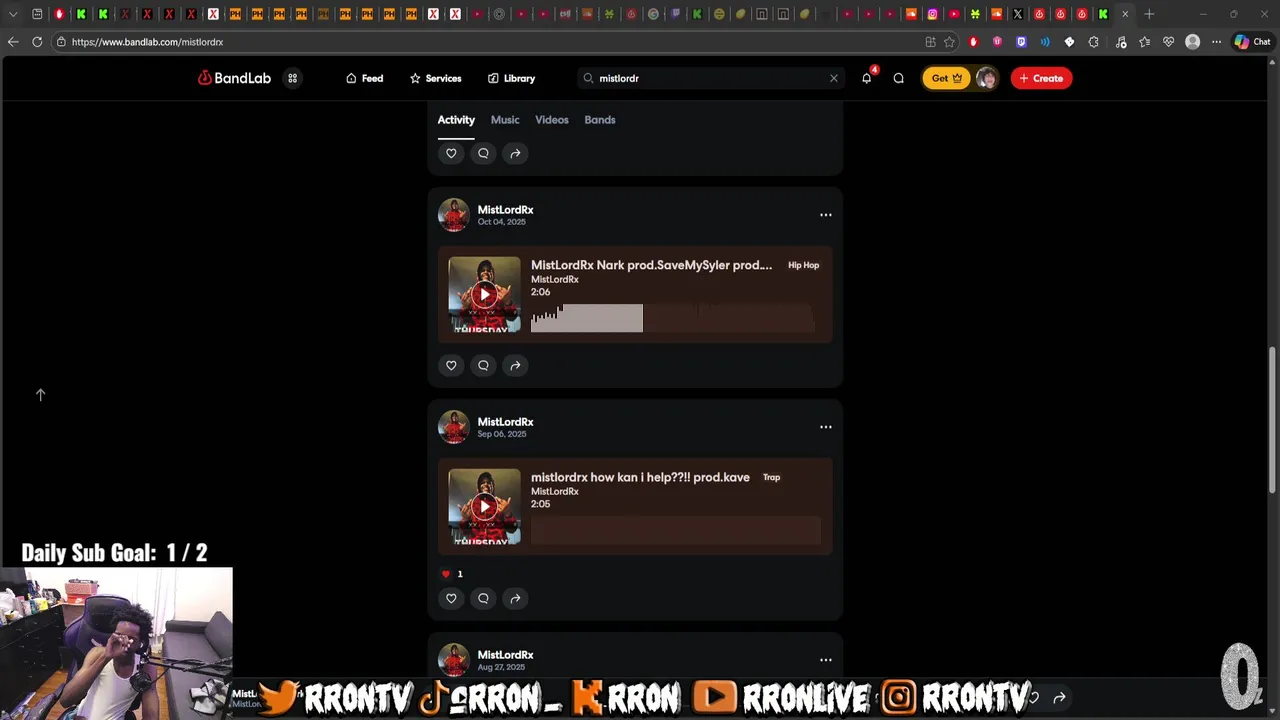Viewport: 1280px width, 720px height.
Task: Seek in the how kan i help waveform
Action: point(676,530)
